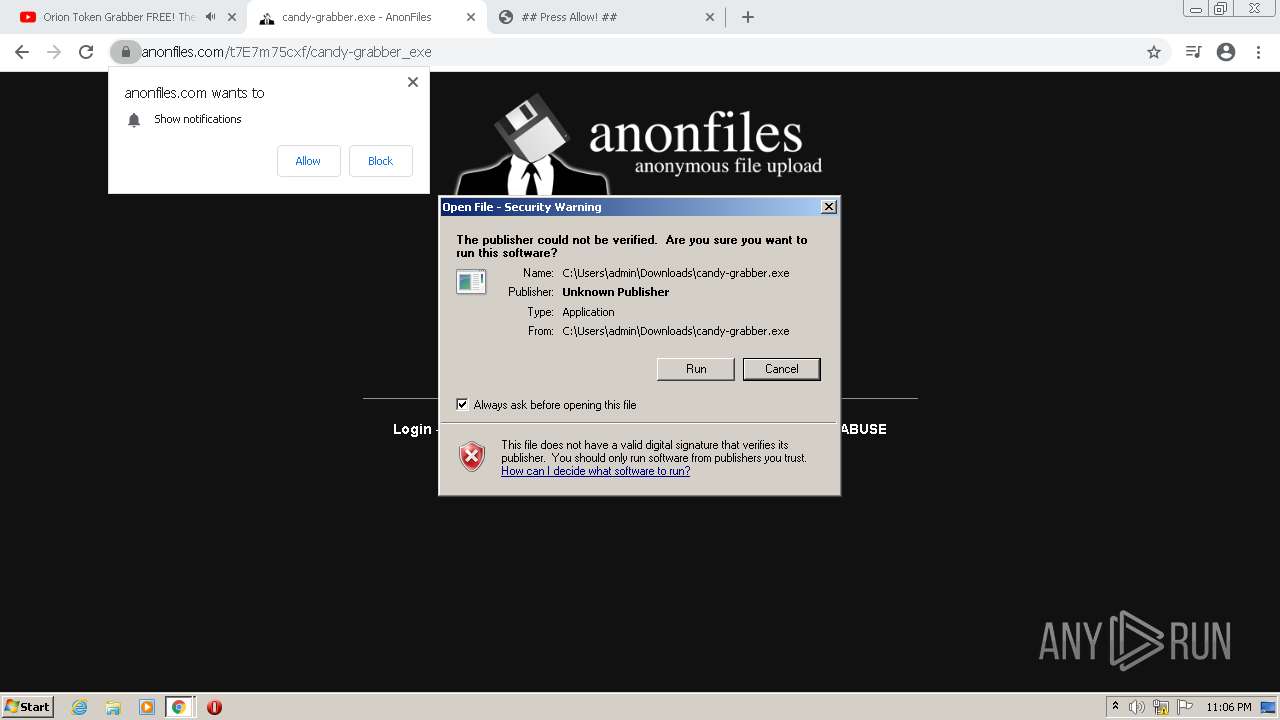This screenshot has width=1280, height=720.
Task: Open the volume speaker tray icon
Action: [1137, 707]
